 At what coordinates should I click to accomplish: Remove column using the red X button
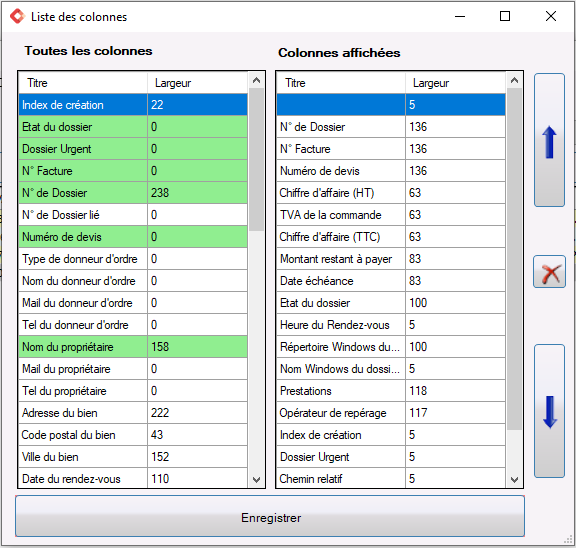[x=549, y=272]
